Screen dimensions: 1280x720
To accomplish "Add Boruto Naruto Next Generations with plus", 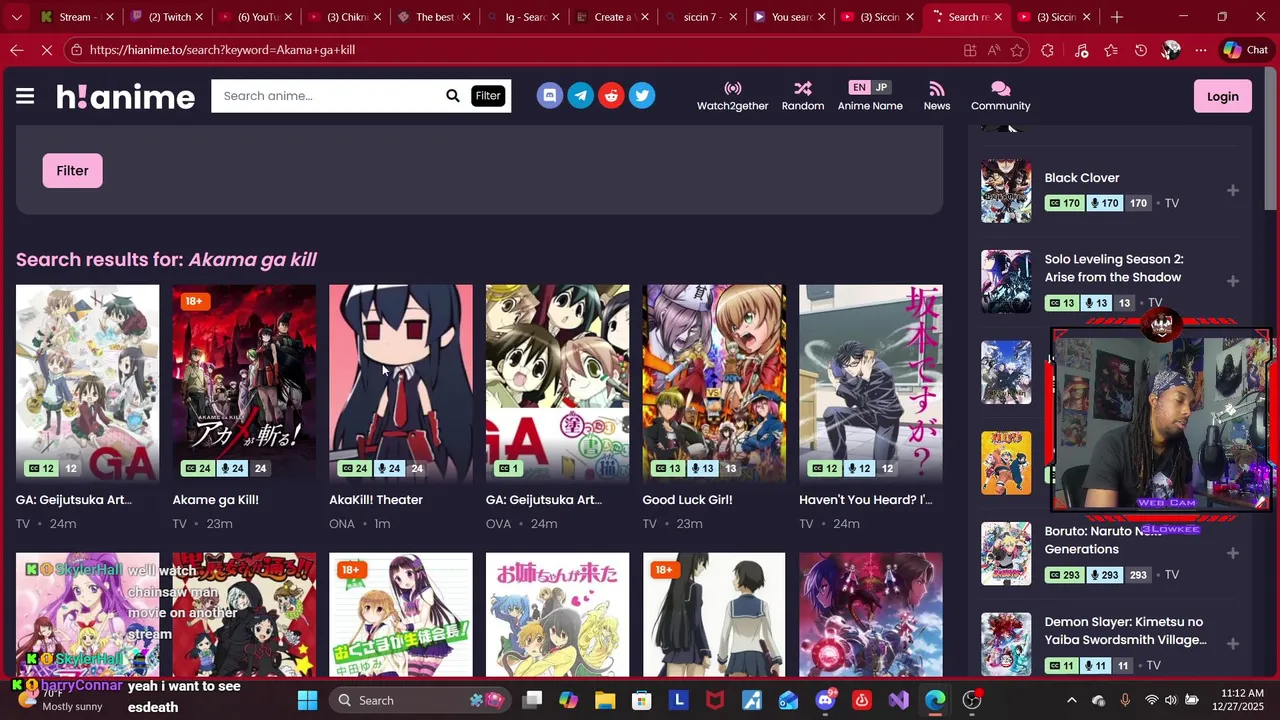I will point(1233,553).
